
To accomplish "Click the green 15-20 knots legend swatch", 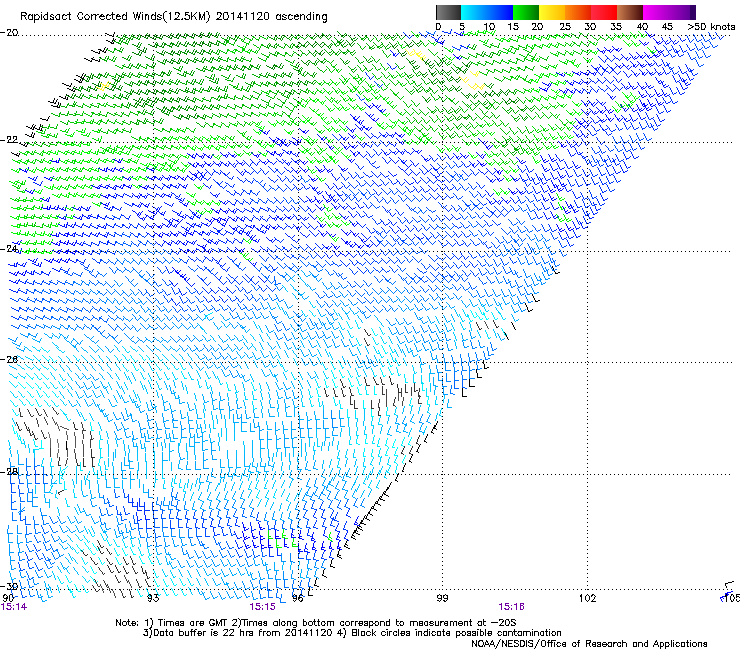I will pos(526,12).
